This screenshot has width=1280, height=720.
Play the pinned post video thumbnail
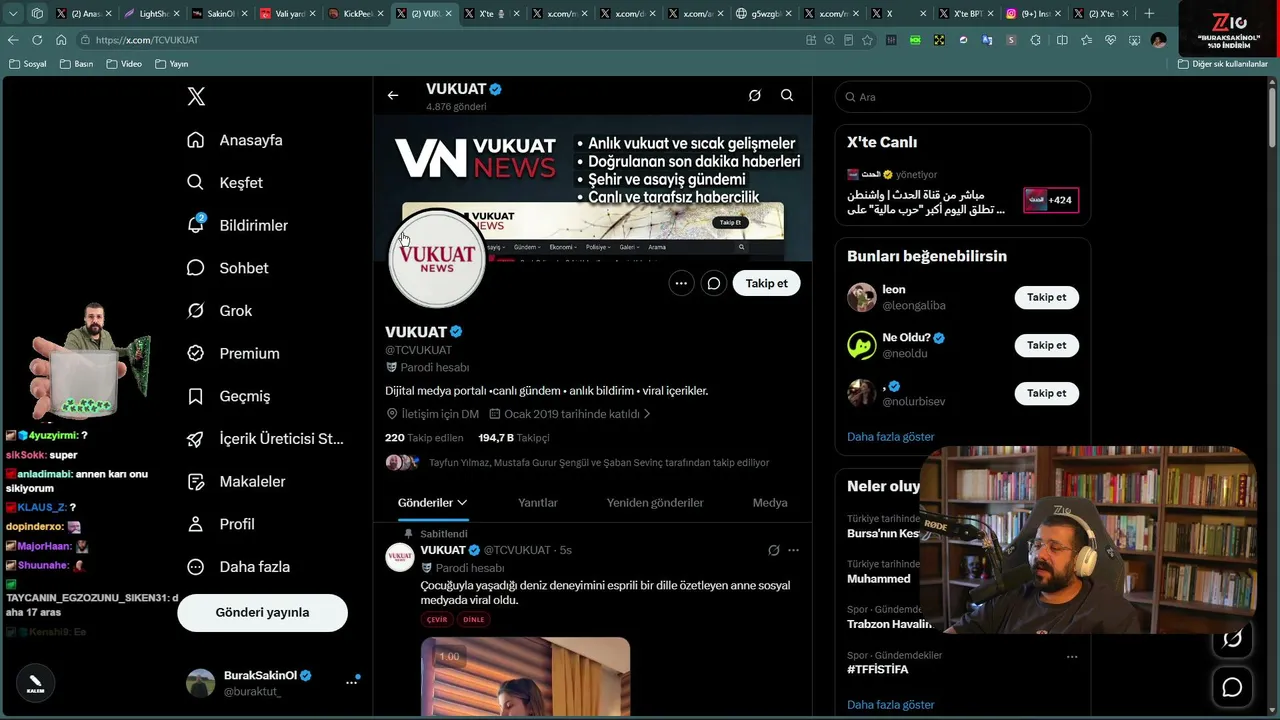[525, 677]
